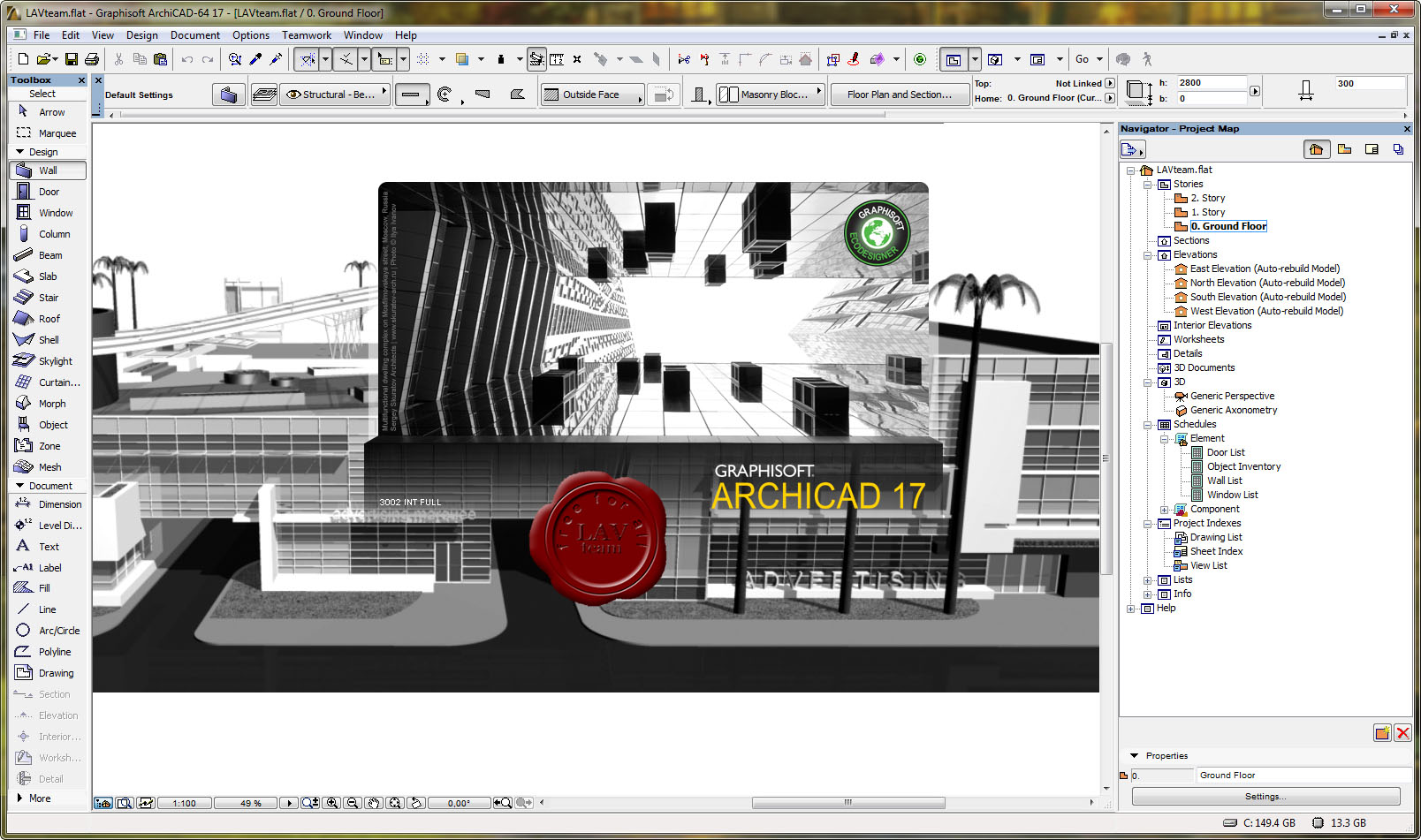Click the Pan hand icon

click(x=374, y=803)
